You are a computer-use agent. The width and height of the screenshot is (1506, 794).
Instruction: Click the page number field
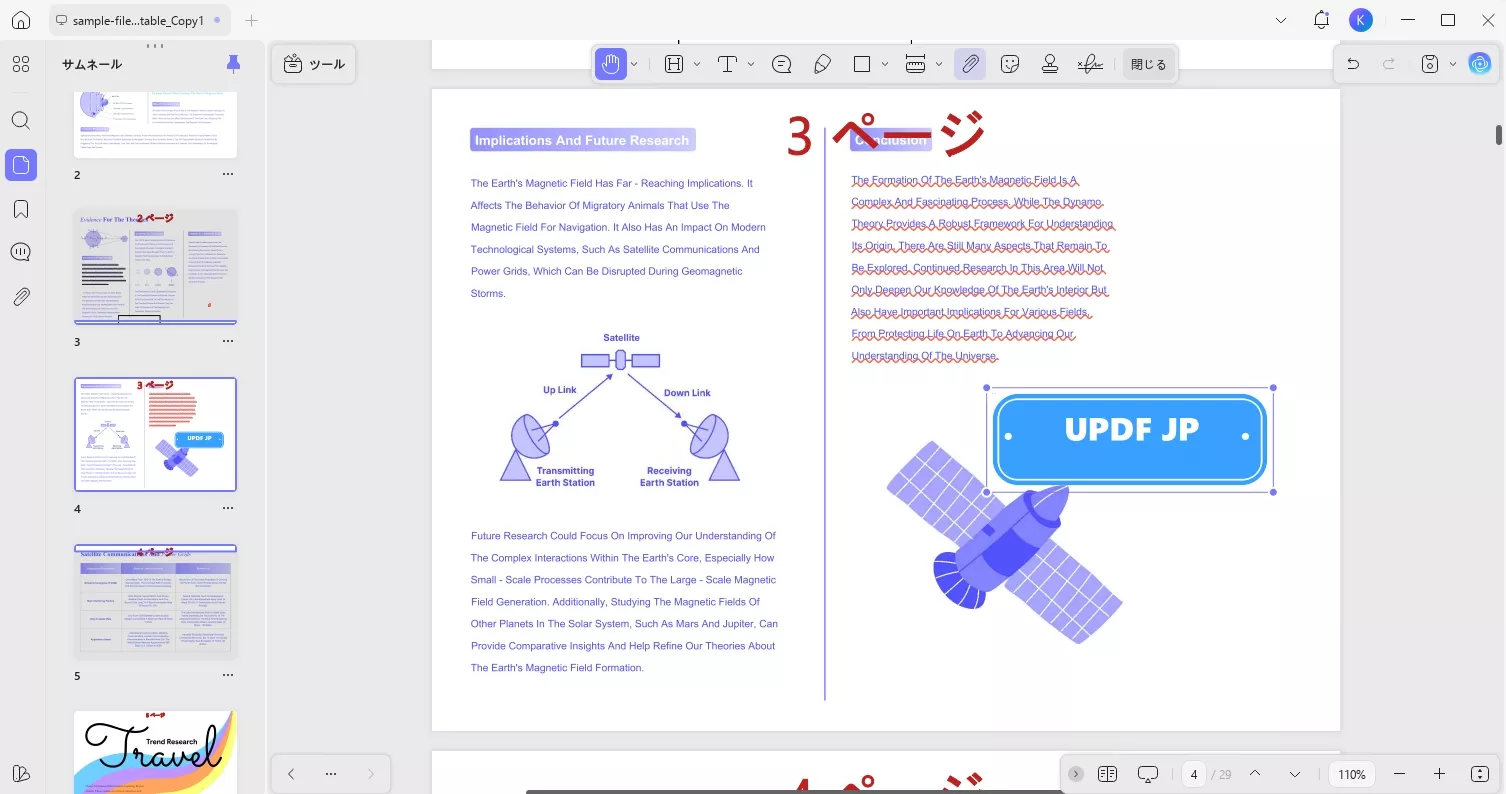(x=1194, y=774)
